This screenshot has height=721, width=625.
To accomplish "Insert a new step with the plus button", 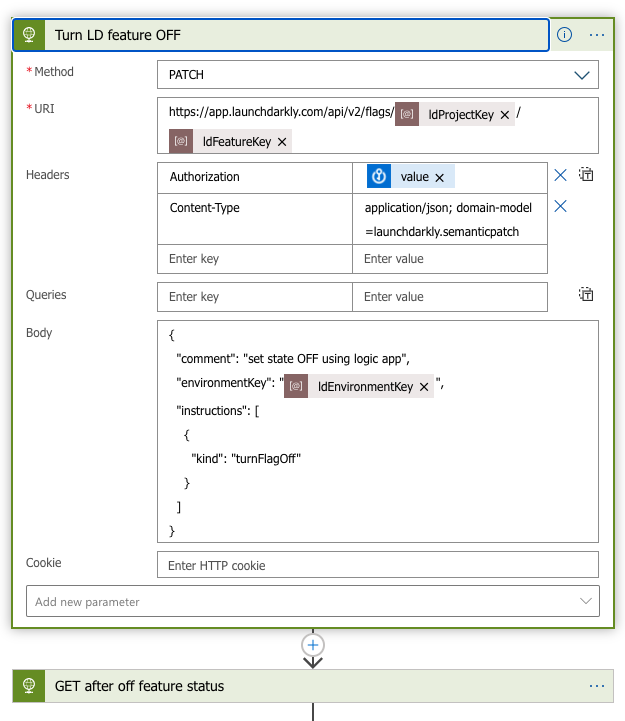I will (313, 645).
